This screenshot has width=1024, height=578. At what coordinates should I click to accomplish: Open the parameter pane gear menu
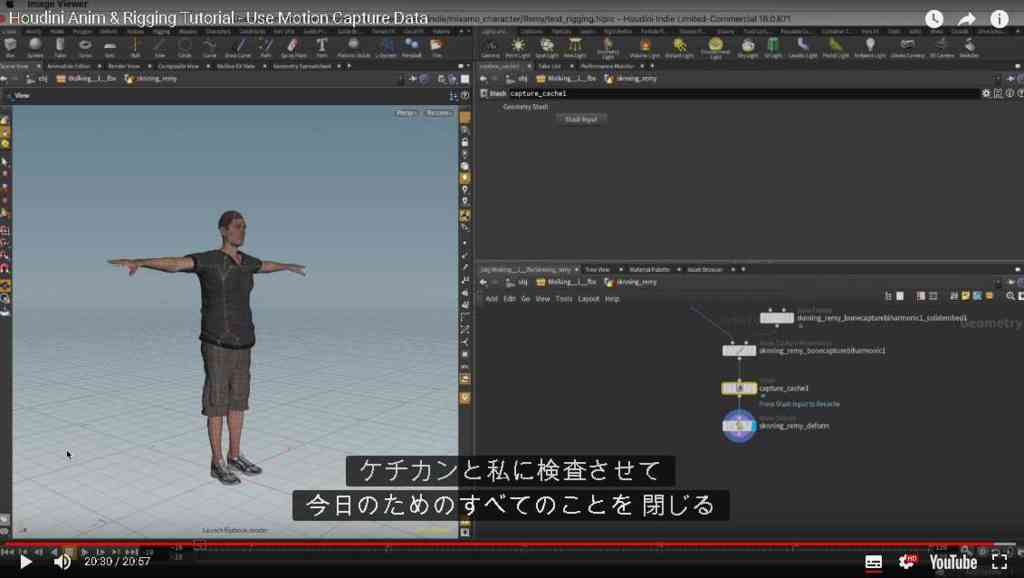985,93
